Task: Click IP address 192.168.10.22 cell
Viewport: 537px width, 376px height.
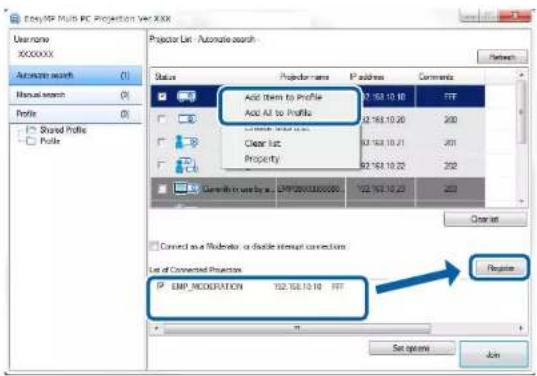Action: [383, 166]
